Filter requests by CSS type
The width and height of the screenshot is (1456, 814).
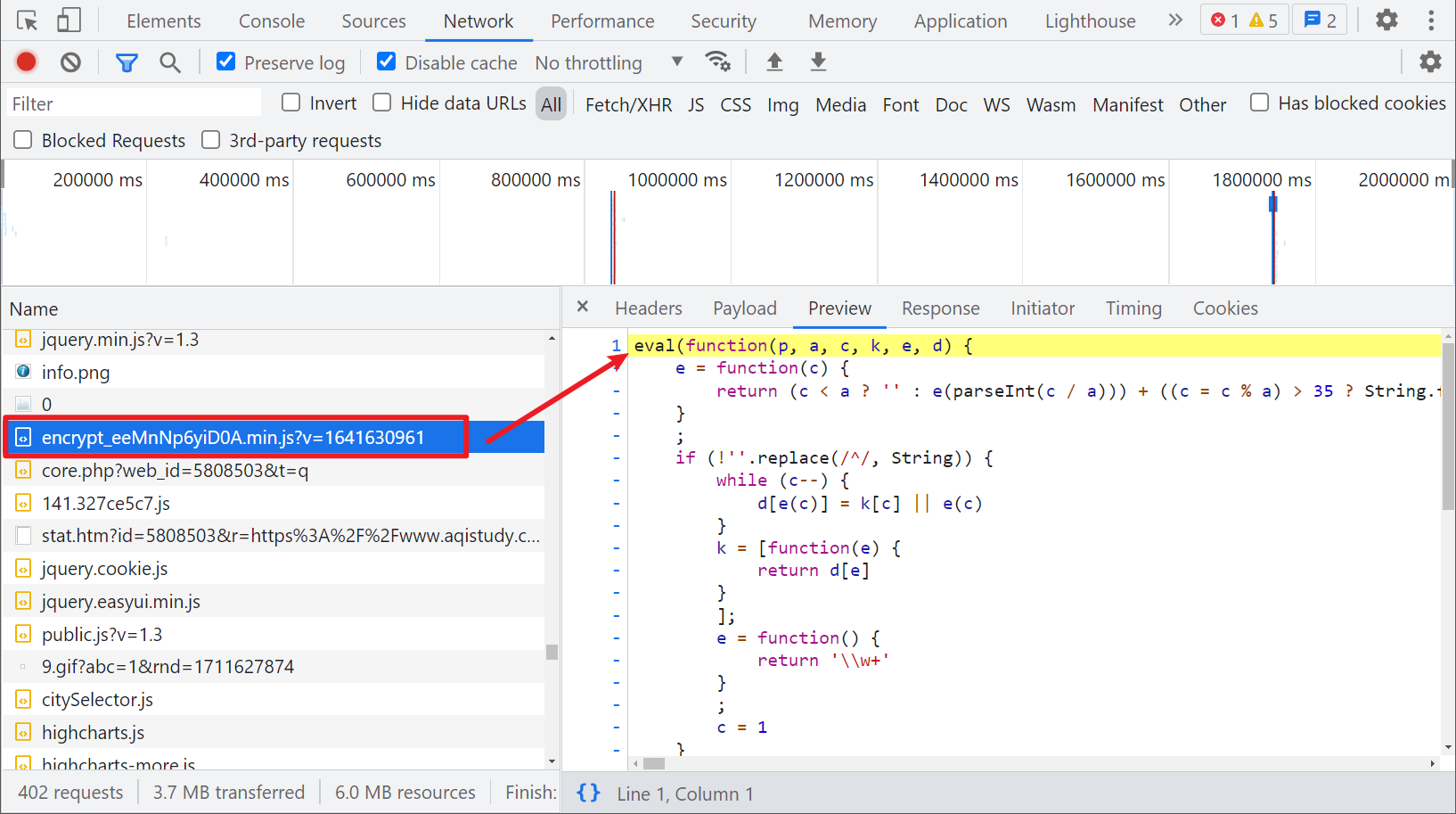735,104
